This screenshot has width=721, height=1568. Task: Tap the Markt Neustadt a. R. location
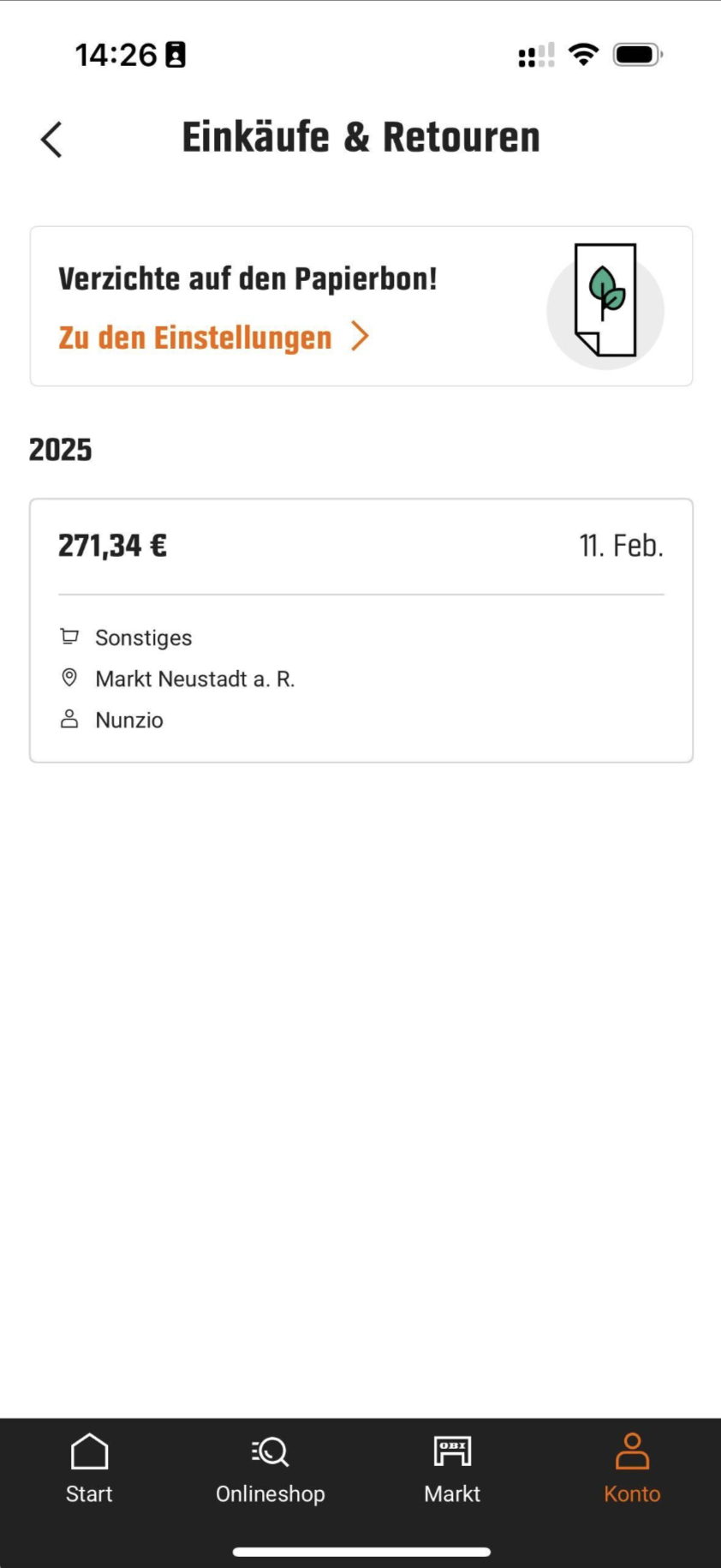pos(195,679)
